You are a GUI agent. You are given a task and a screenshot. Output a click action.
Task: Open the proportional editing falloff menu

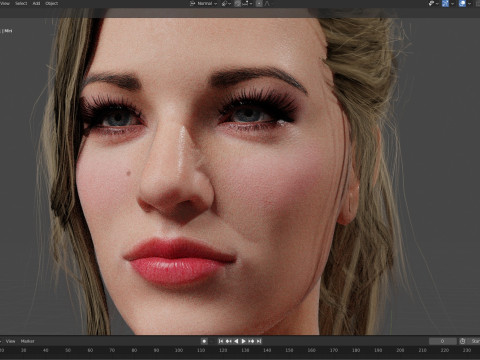267,3
